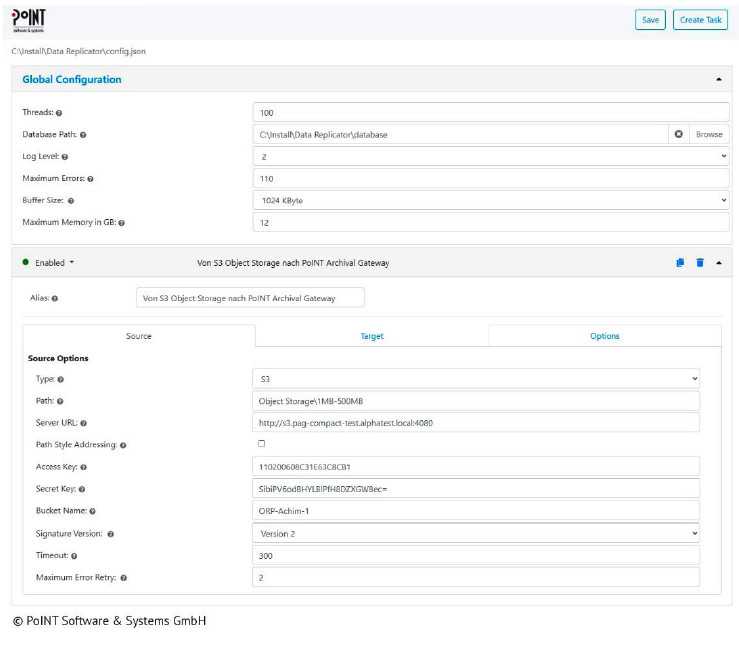
Task: Click into Maximum Memory in GB field
Action: tap(491, 222)
